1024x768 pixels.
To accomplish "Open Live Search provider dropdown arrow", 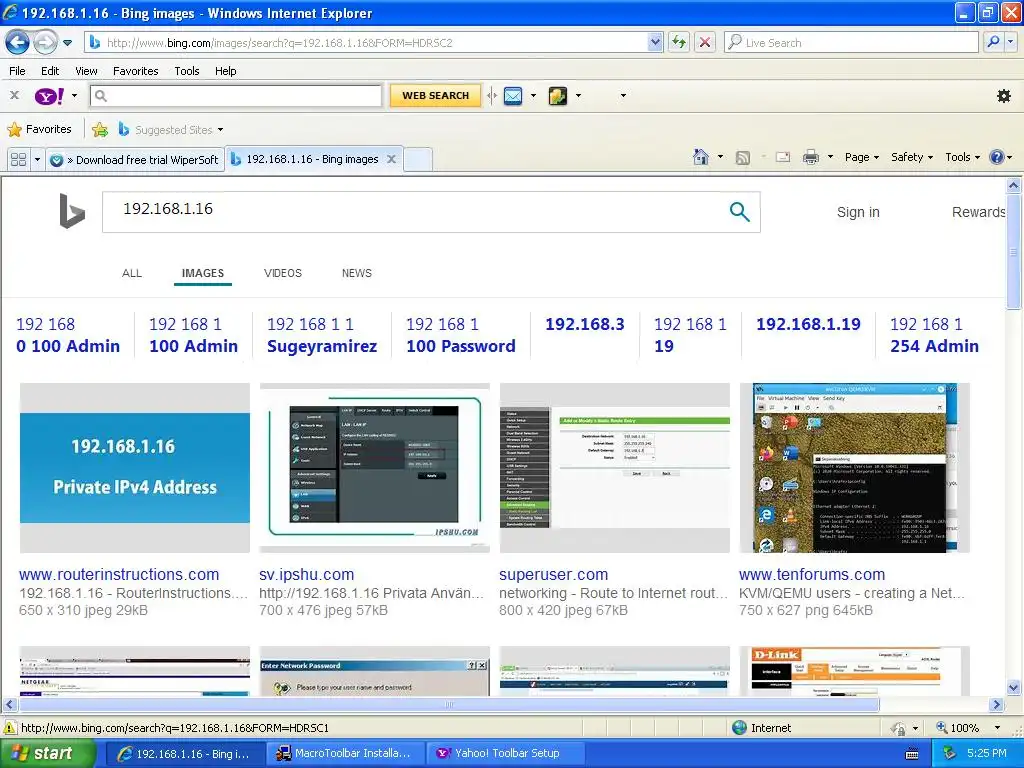I will pyautogui.click(x=1011, y=43).
